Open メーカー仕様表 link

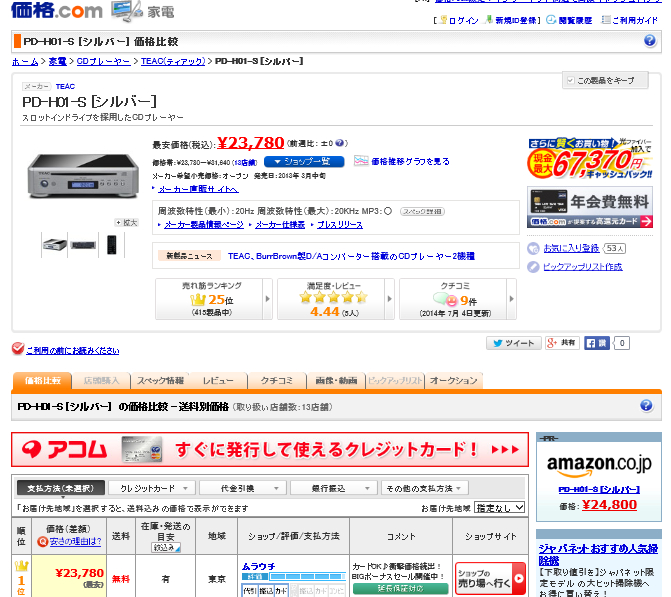pos(280,225)
